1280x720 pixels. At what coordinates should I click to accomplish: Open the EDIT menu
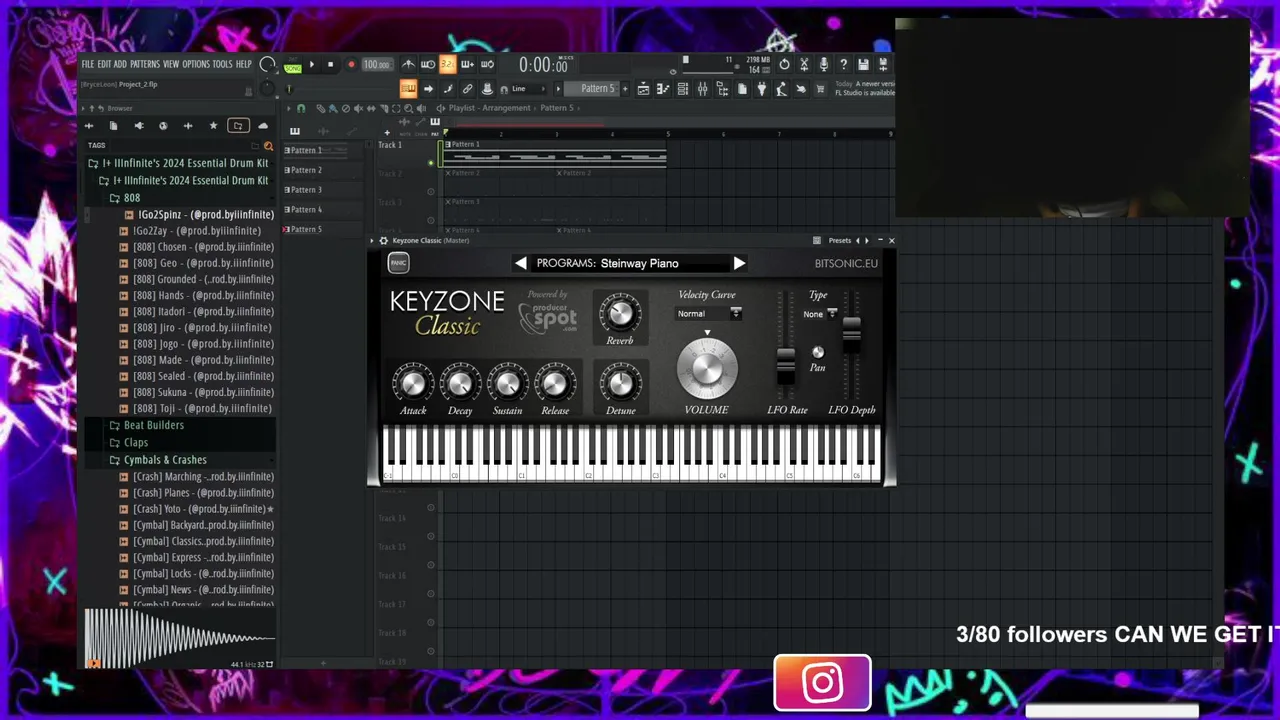(104, 64)
